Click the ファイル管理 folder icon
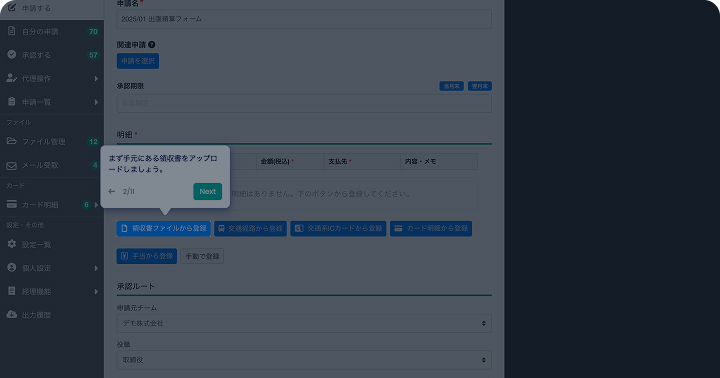Viewport: 720px width, 378px height. 11,141
